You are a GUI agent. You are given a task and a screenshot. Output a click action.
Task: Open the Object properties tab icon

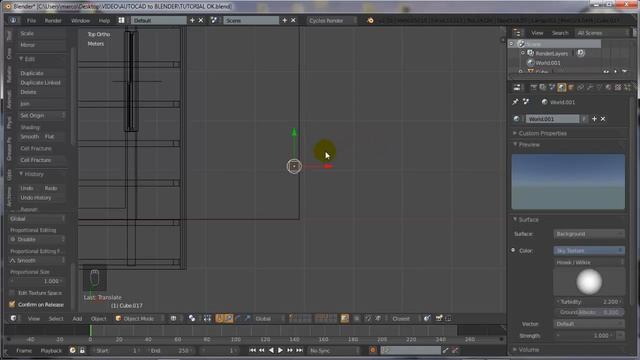(571, 87)
